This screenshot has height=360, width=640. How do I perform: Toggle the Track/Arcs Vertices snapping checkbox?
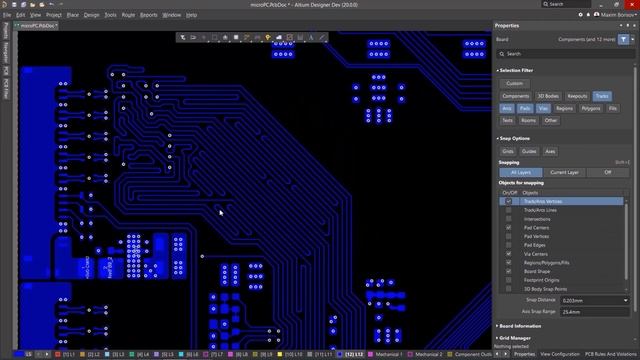tap(509, 201)
